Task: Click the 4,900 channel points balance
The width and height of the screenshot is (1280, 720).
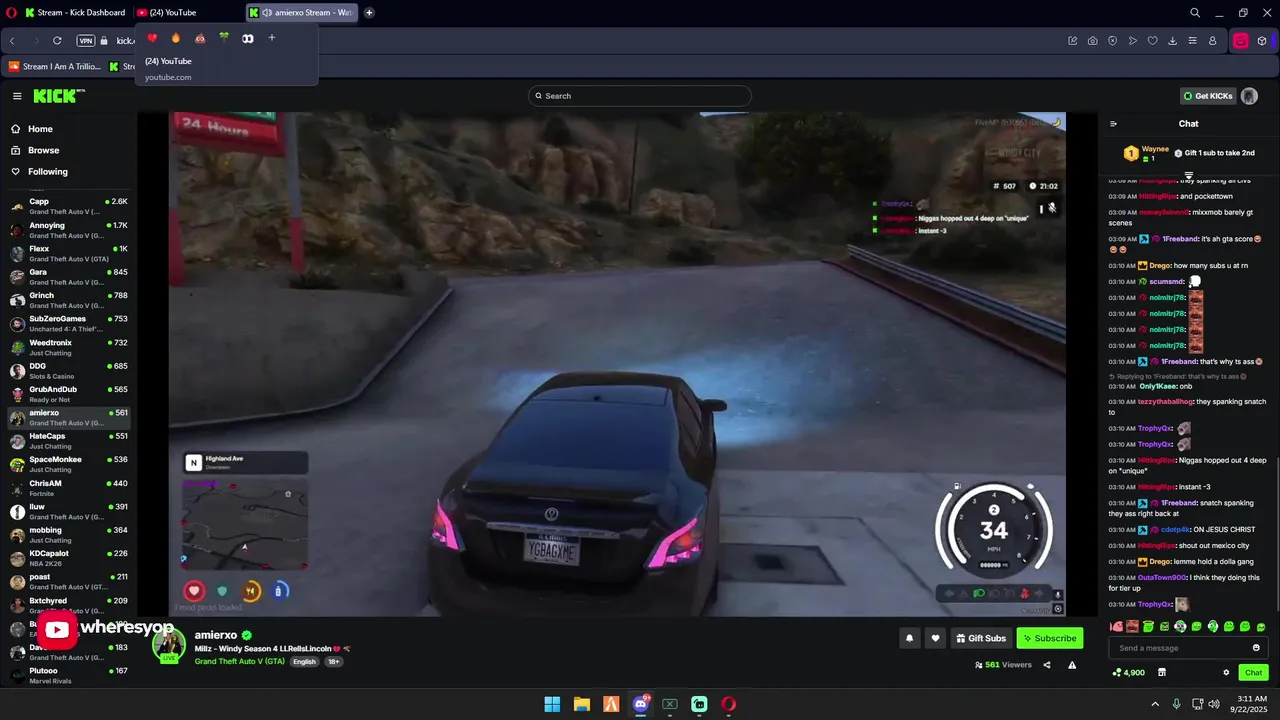Action: [1128, 672]
